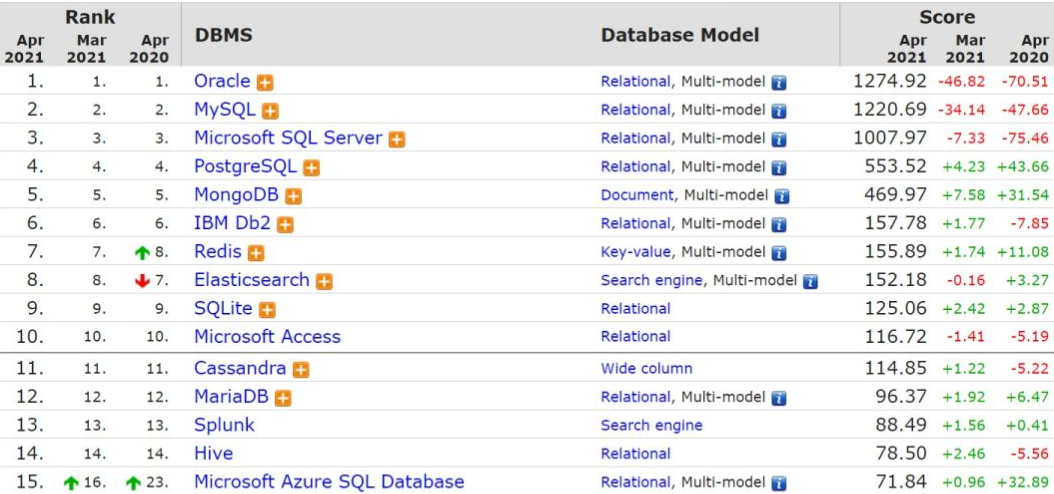Click the orange plus icon beside MySQL

coord(270,111)
